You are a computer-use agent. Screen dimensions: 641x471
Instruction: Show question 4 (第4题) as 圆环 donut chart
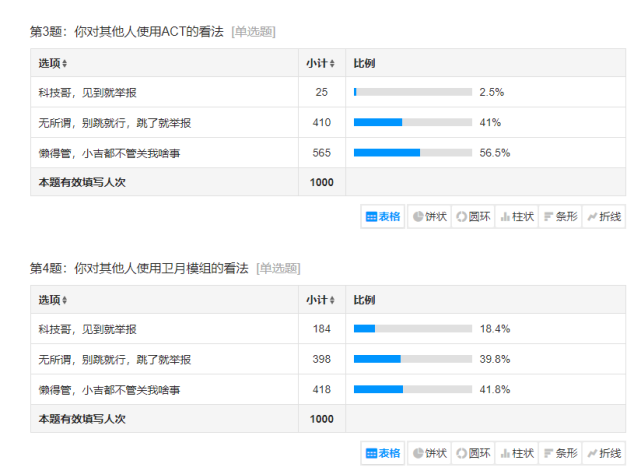[x=473, y=454]
